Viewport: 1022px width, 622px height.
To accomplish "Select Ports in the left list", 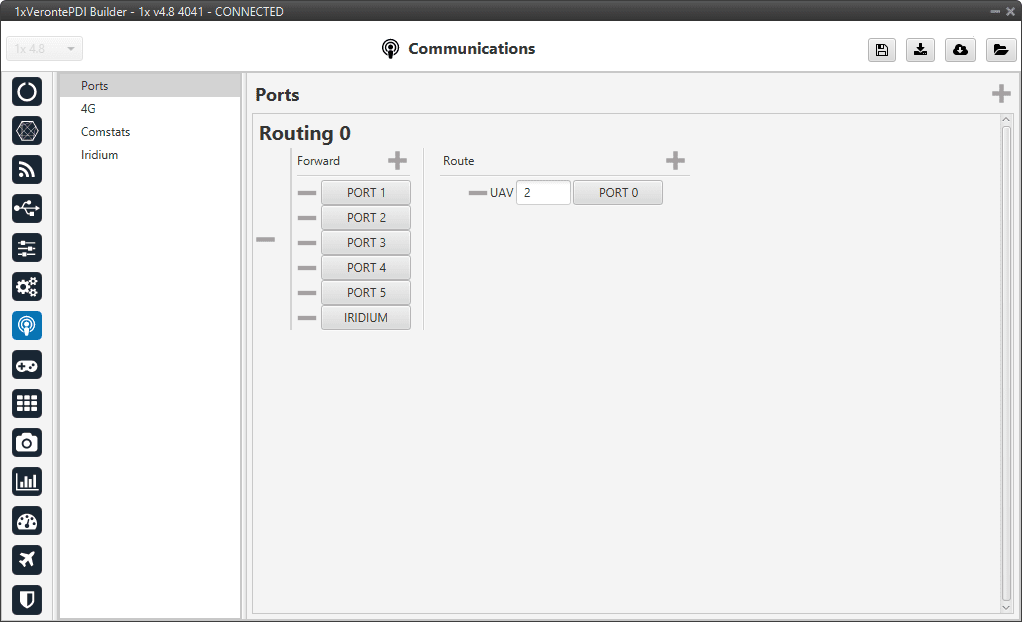I will pos(95,86).
